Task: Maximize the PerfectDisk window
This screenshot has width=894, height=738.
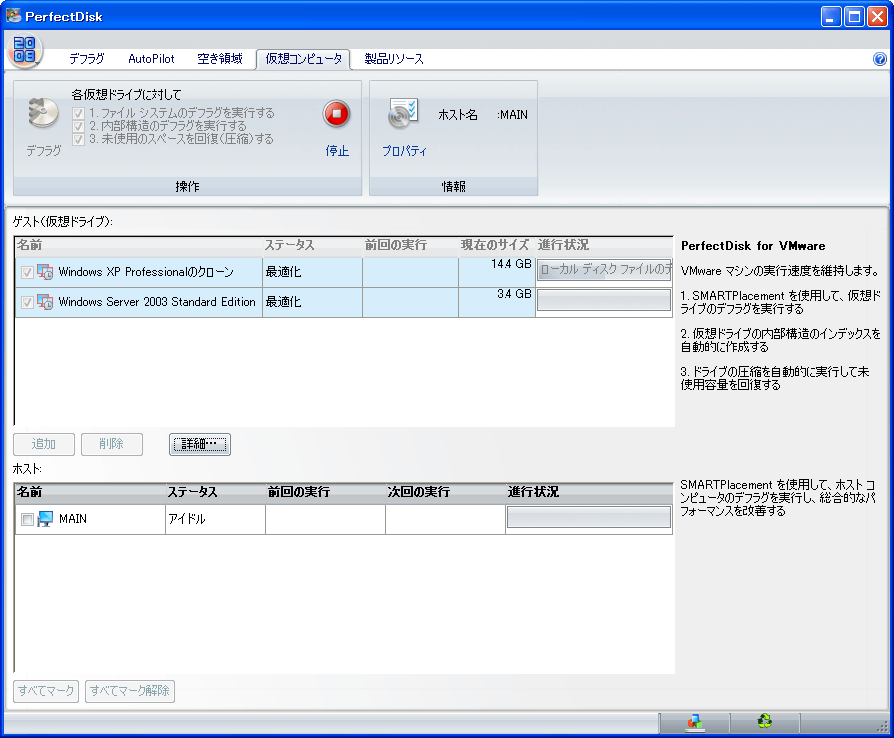Action: pos(854,17)
